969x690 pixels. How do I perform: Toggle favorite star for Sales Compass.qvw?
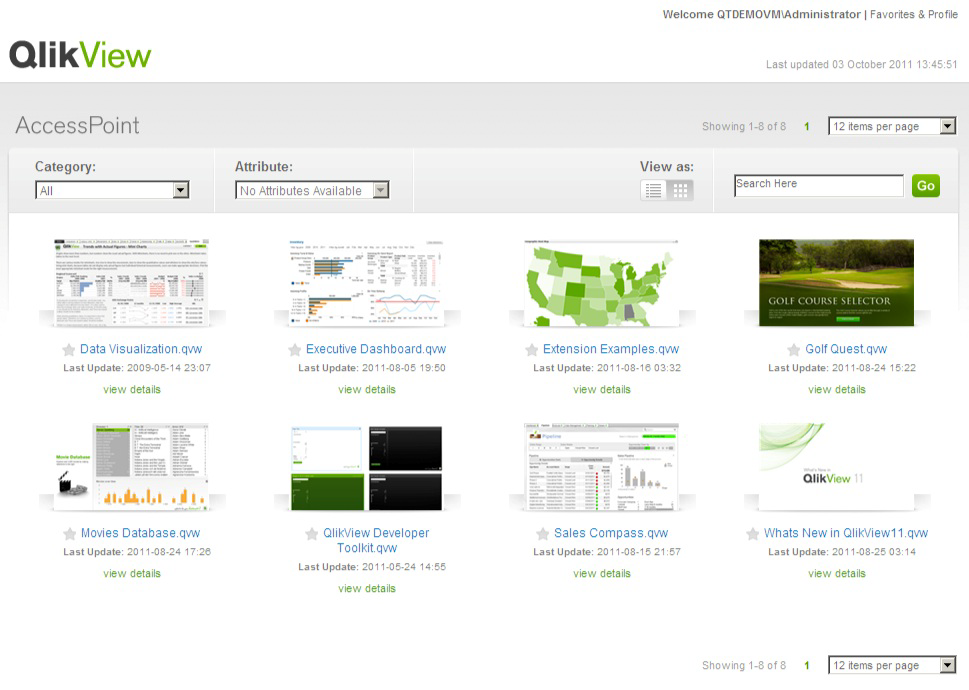coord(543,533)
